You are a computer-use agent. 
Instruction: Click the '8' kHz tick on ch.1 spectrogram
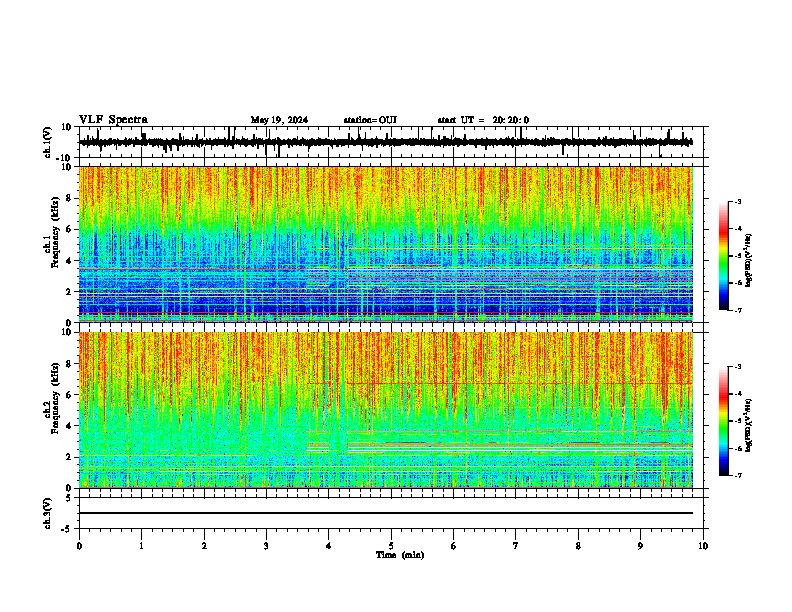pos(69,198)
